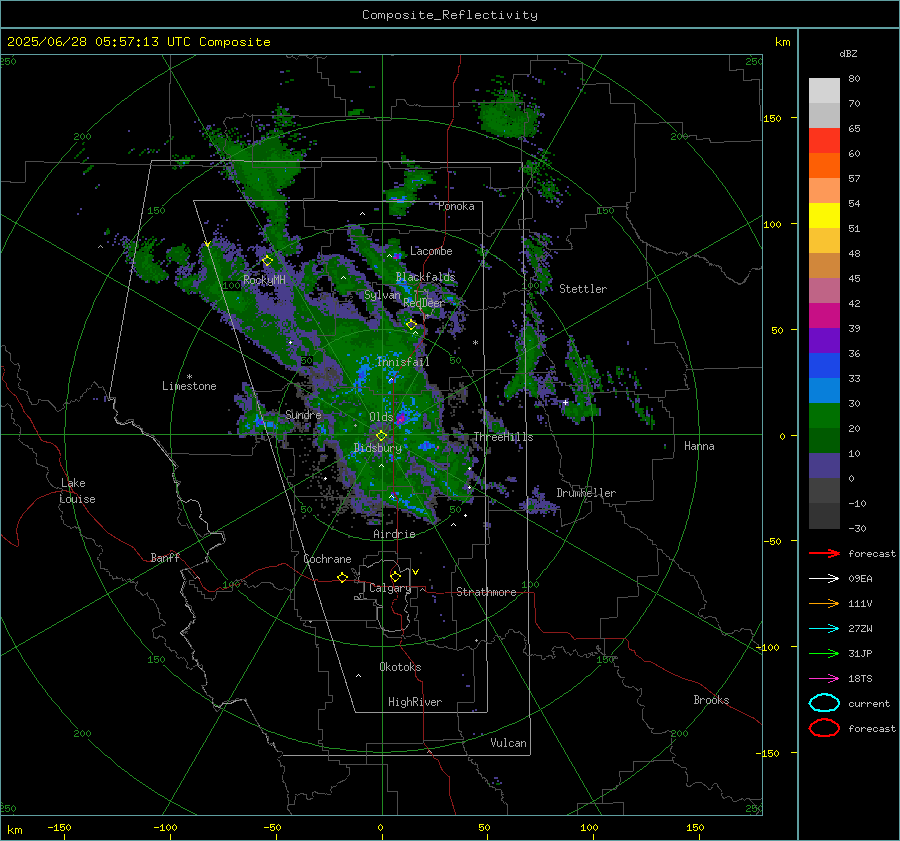Click the light gray swatch between 80 and 70 dBZ
900x841 pixels.
(x=824, y=90)
